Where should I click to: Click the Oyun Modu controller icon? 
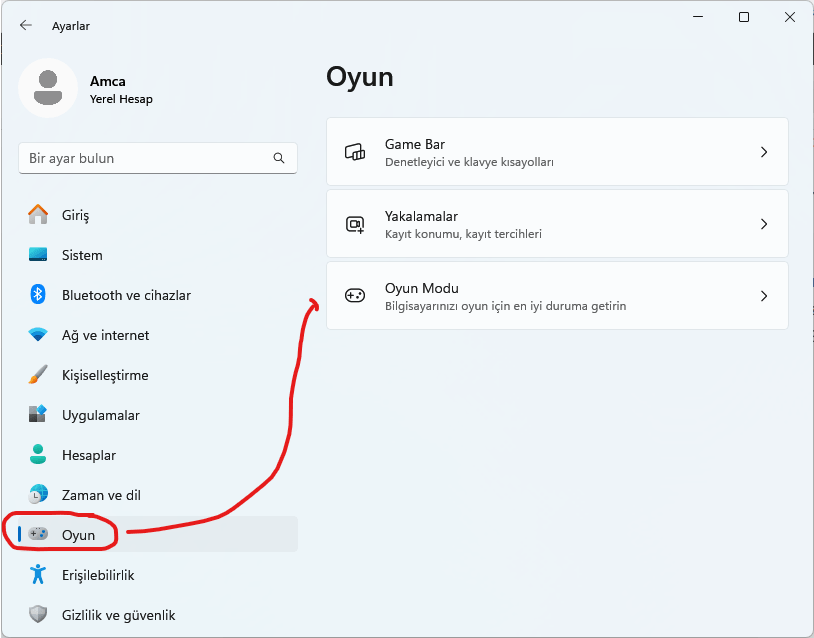(x=355, y=296)
